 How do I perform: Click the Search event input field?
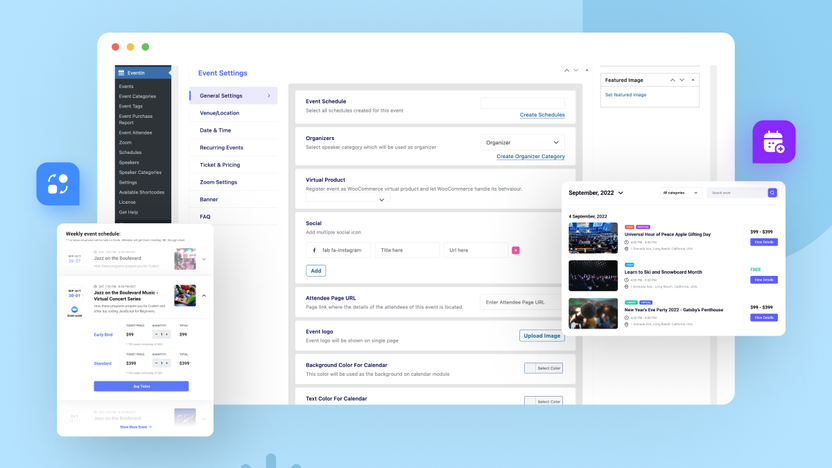click(737, 193)
